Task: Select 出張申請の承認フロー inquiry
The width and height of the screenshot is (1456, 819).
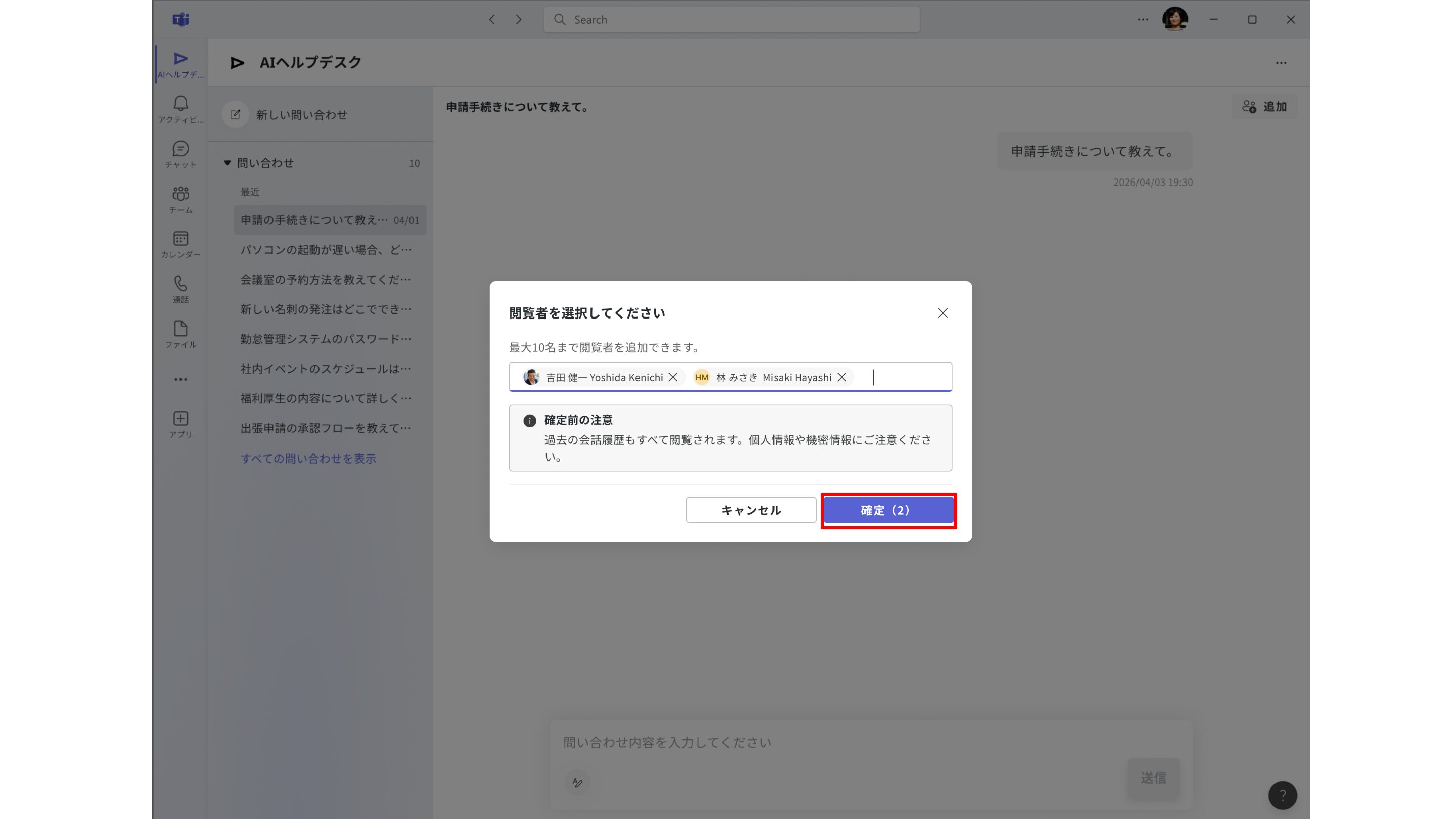Action: point(330,428)
